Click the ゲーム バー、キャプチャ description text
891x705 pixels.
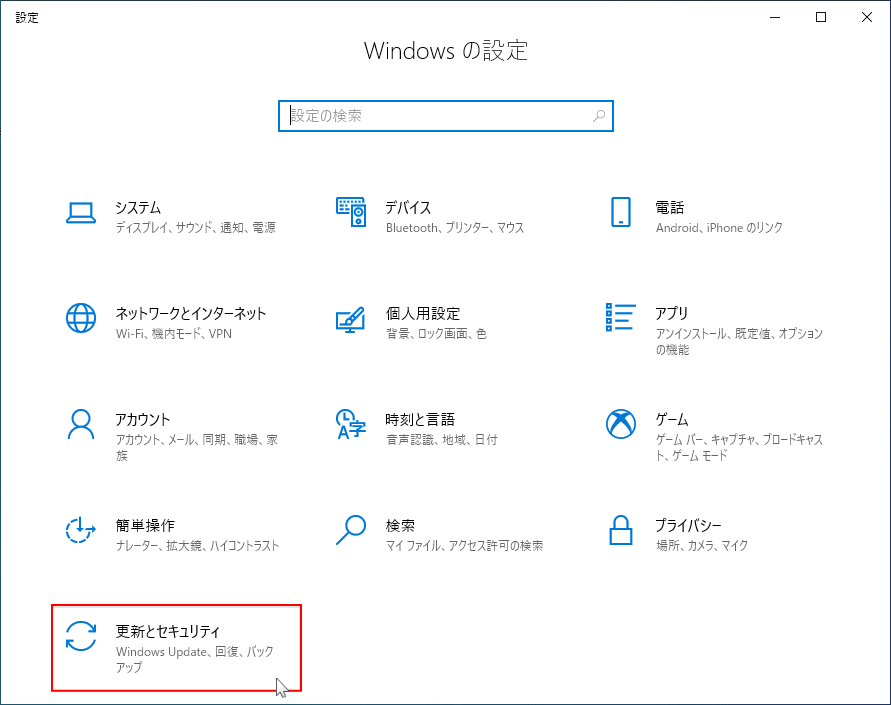pyautogui.click(x=739, y=448)
